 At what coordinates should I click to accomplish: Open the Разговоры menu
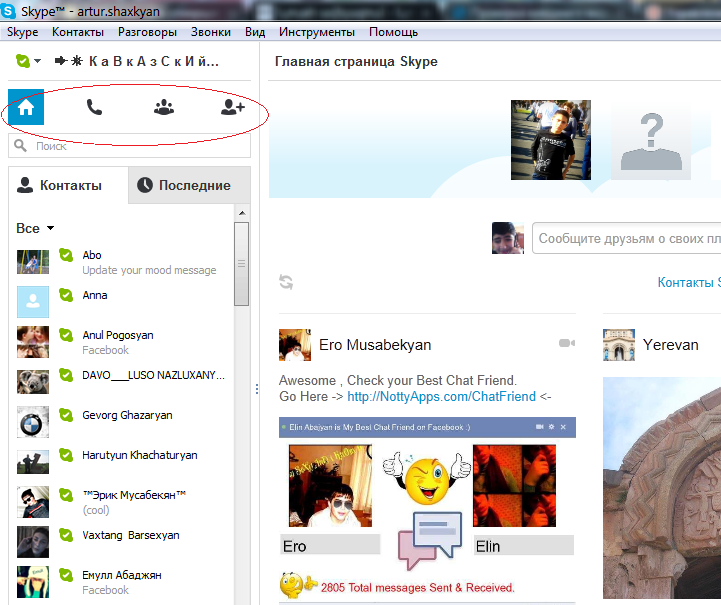click(x=147, y=32)
